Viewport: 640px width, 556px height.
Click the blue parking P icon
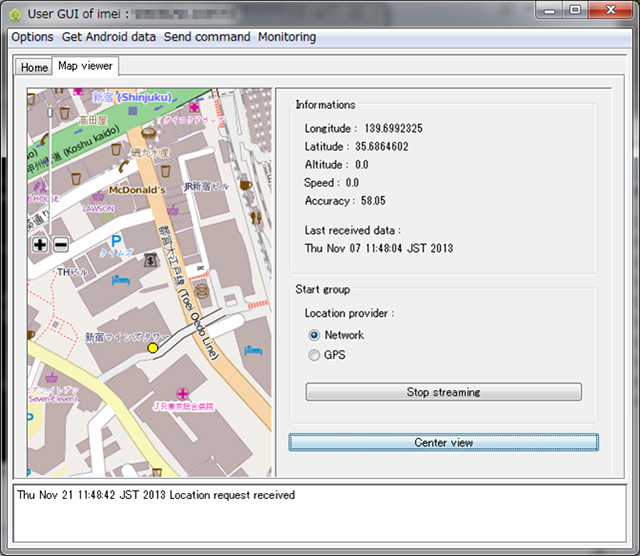point(116,241)
